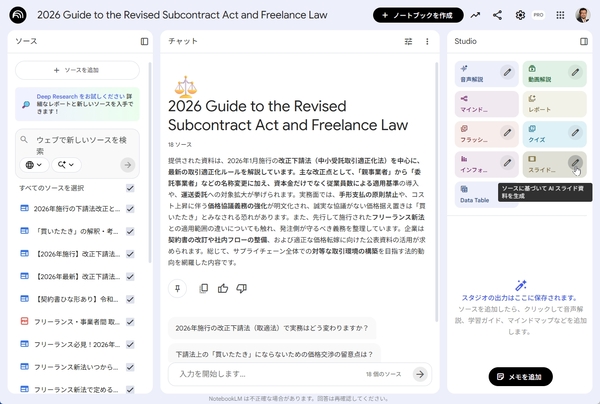The width and height of the screenshot is (600, 404).
Task: Open the web globe source dropdown
Action: point(34,165)
